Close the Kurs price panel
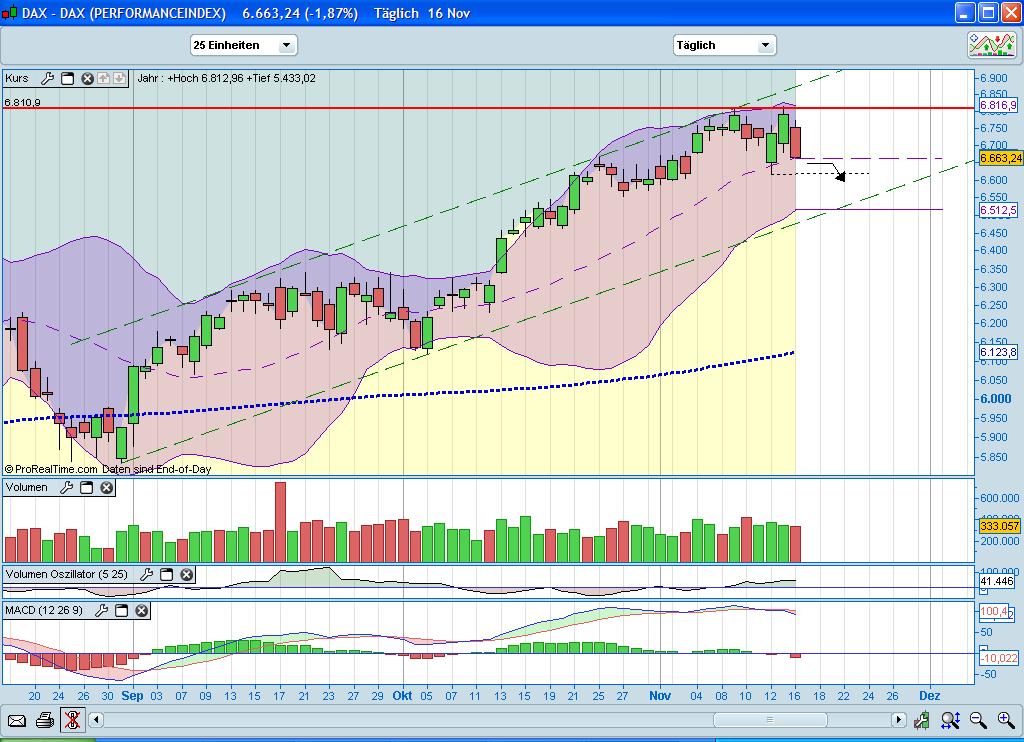The height and width of the screenshot is (742, 1024). click(87, 78)
